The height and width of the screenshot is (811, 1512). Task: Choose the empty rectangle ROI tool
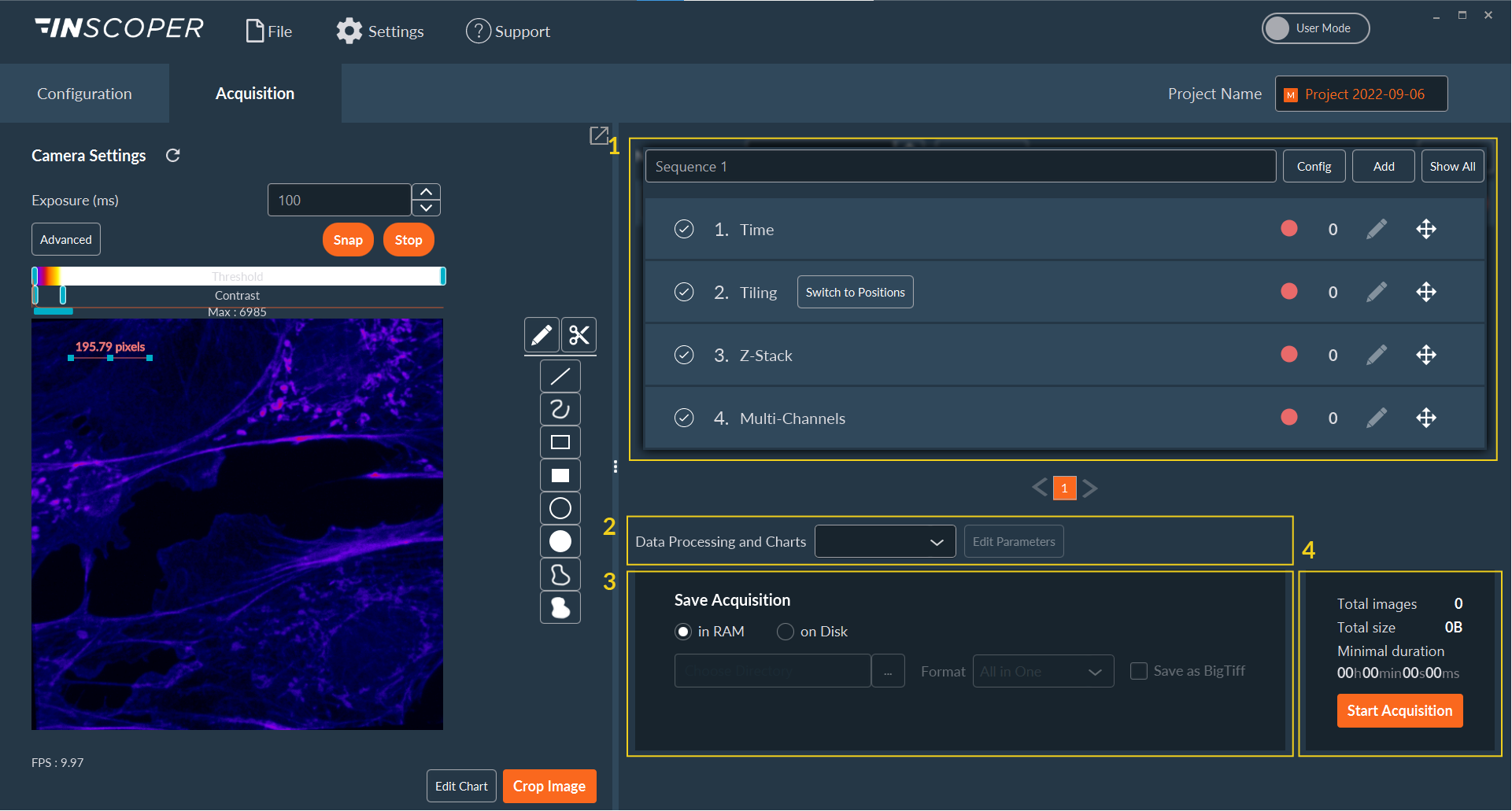tap(560, 443)
